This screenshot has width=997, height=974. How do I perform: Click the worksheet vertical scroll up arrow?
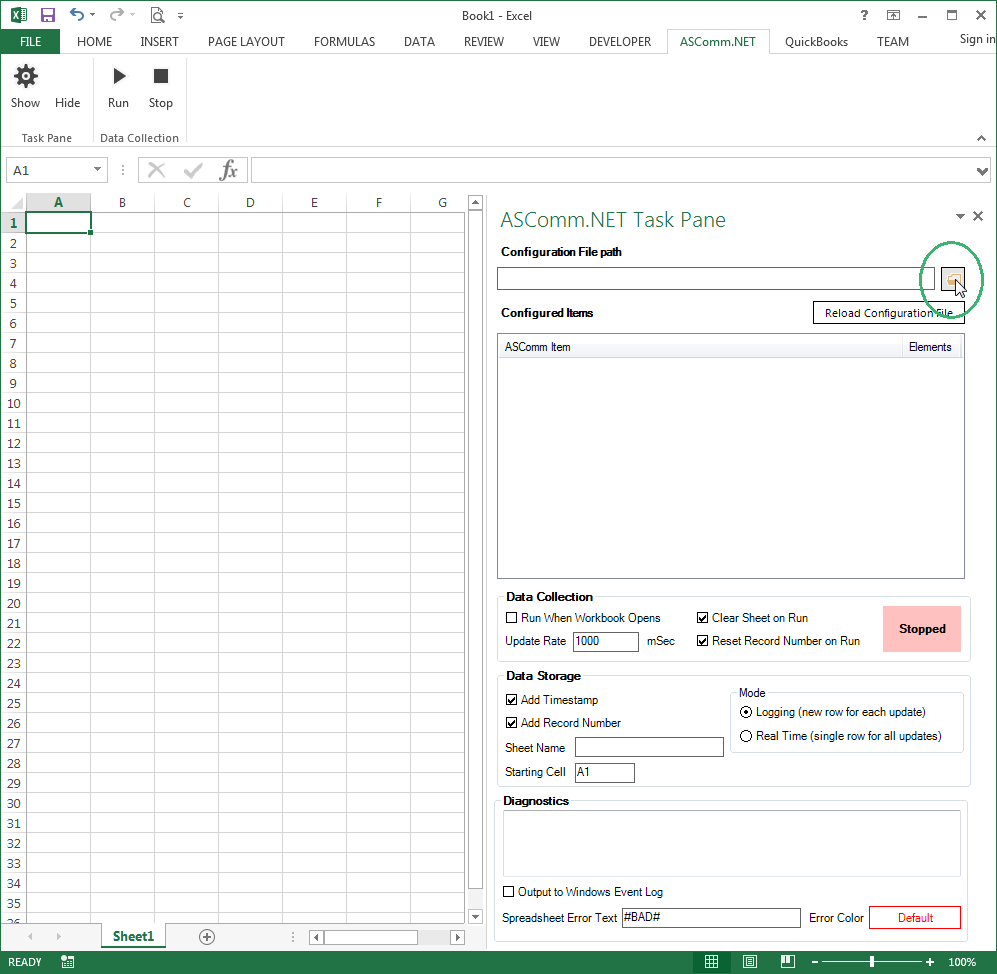(x=475, y=203)
